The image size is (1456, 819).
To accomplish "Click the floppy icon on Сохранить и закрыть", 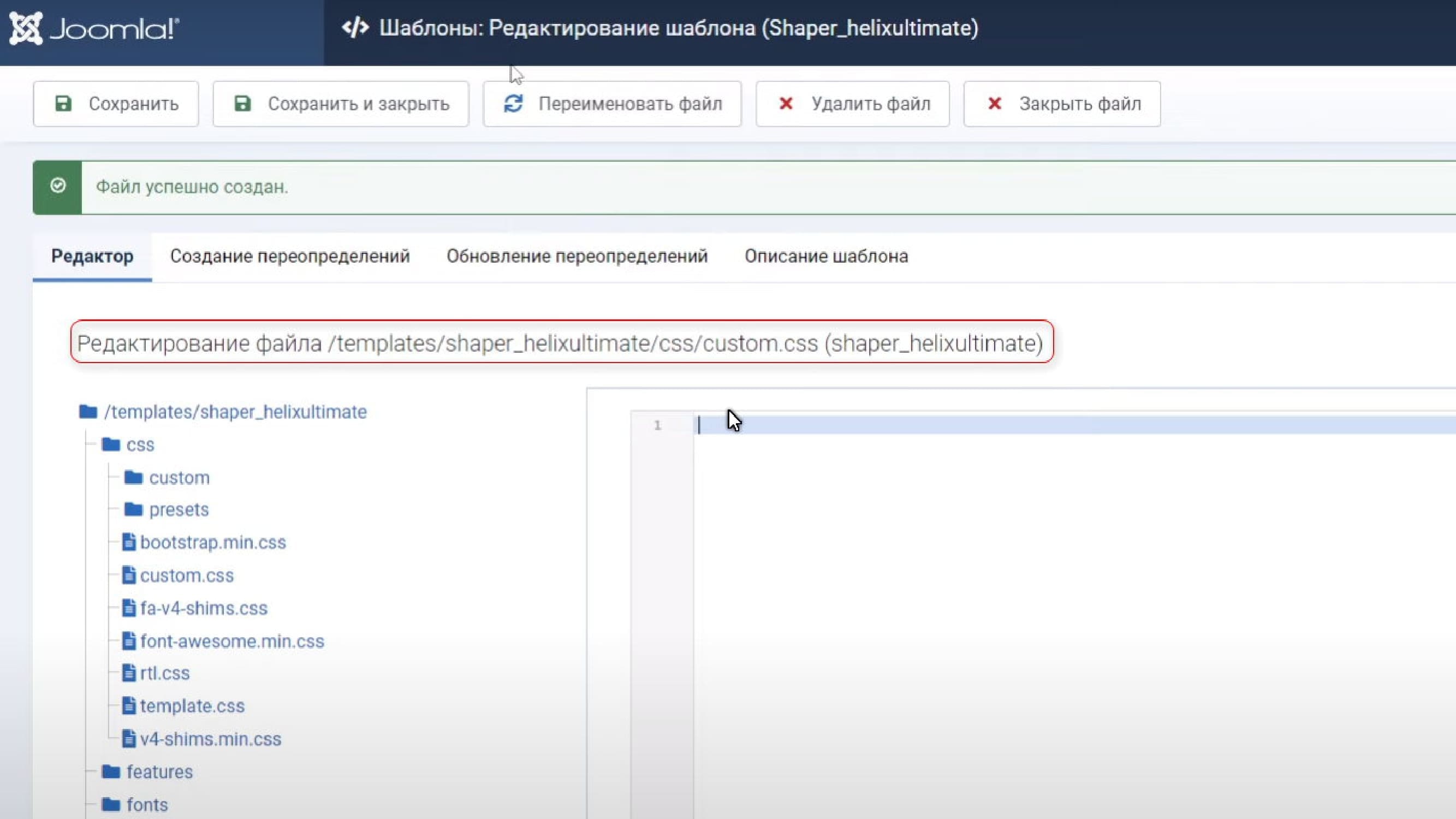I will coord(242,103).
